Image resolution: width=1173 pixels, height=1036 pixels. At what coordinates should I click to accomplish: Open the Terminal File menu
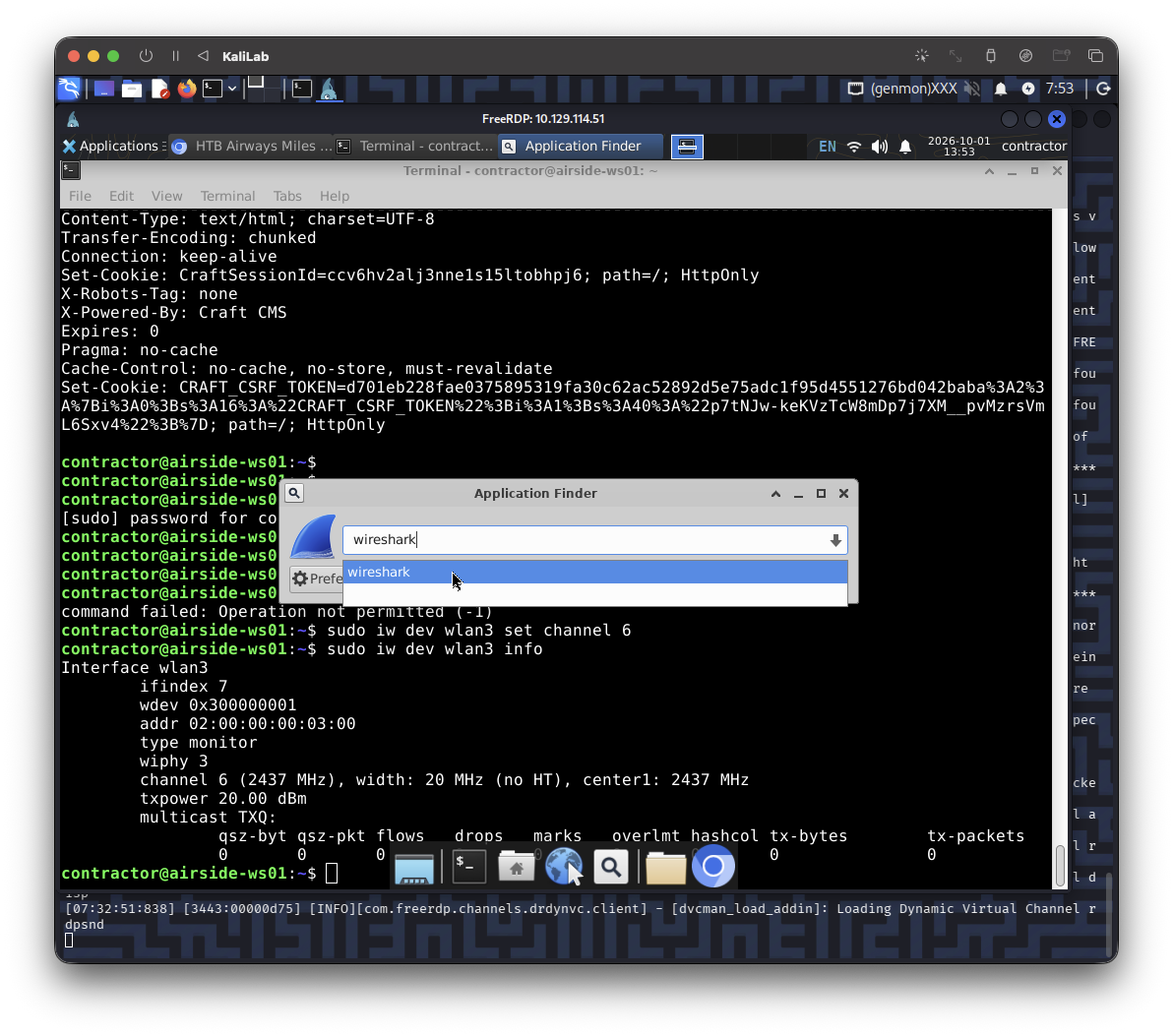pos(80,196)
